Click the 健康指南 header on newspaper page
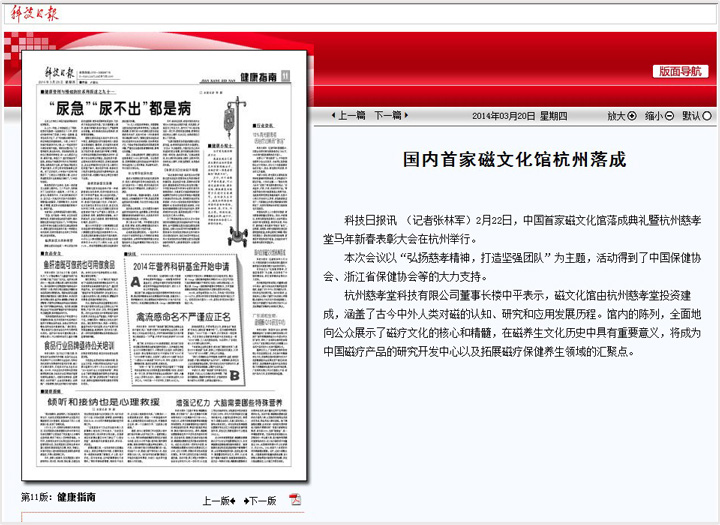The image size is (720, 525). click(x=259, y=77)
